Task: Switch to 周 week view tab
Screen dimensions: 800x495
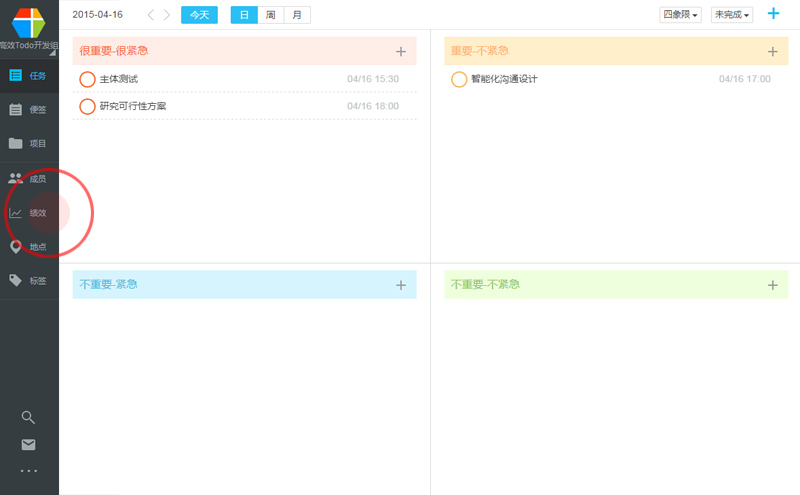Action: click(270, 15)
